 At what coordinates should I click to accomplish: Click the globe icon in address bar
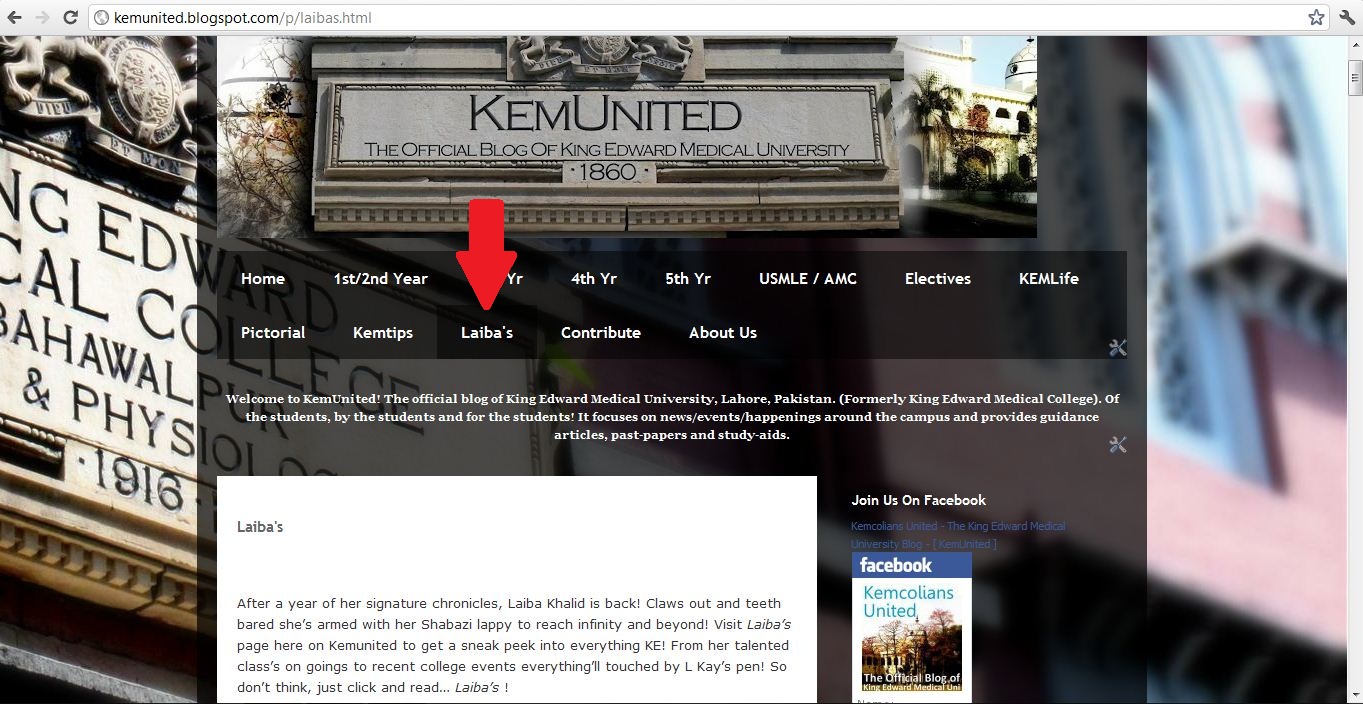tap(101, 18)
